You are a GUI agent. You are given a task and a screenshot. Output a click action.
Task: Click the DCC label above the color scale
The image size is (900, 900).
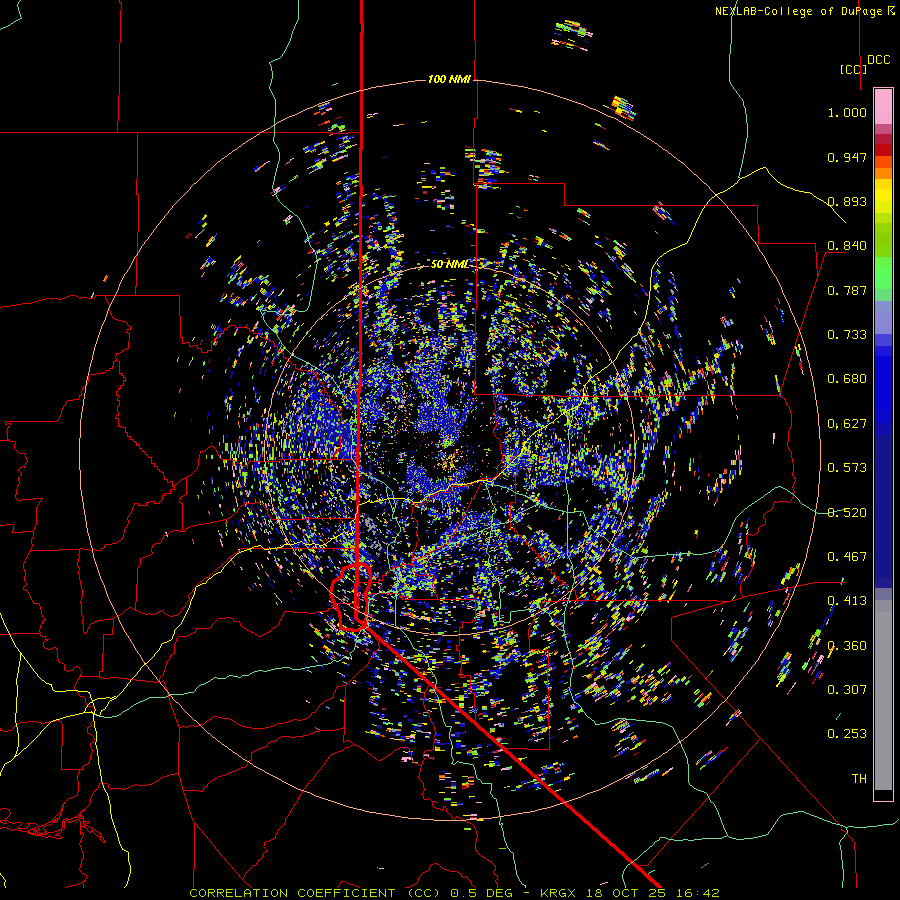click(878, 60)
